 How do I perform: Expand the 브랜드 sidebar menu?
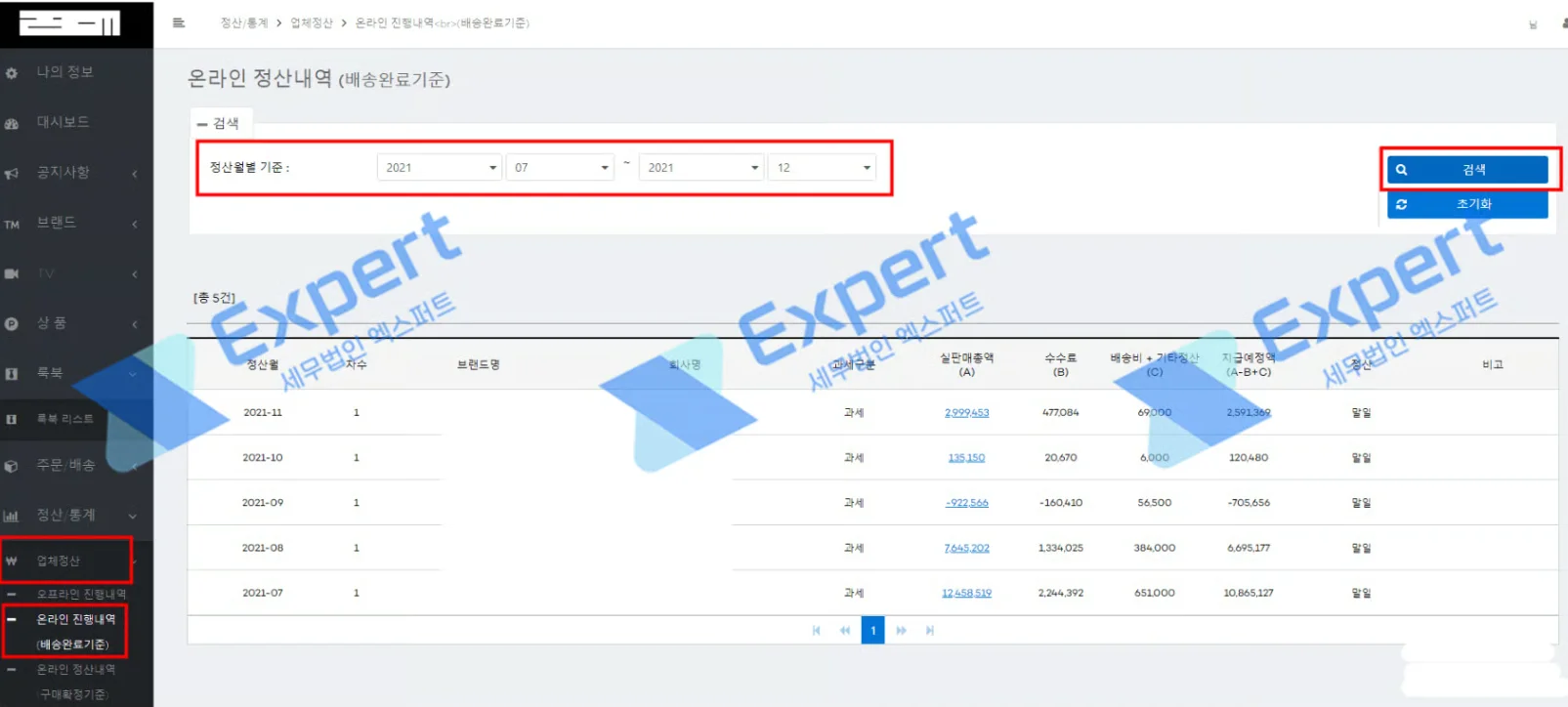(135, 225)
